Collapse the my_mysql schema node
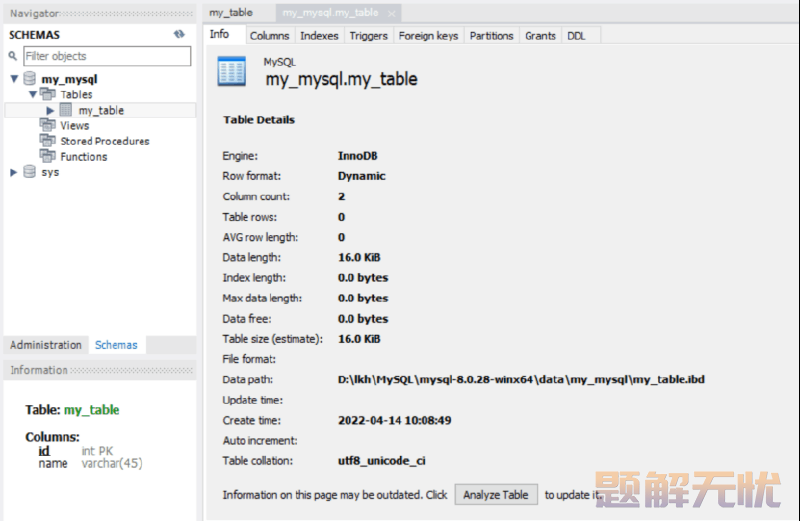Image resolution: width=800 pixels, height=521 pixels. click(14, 79)
